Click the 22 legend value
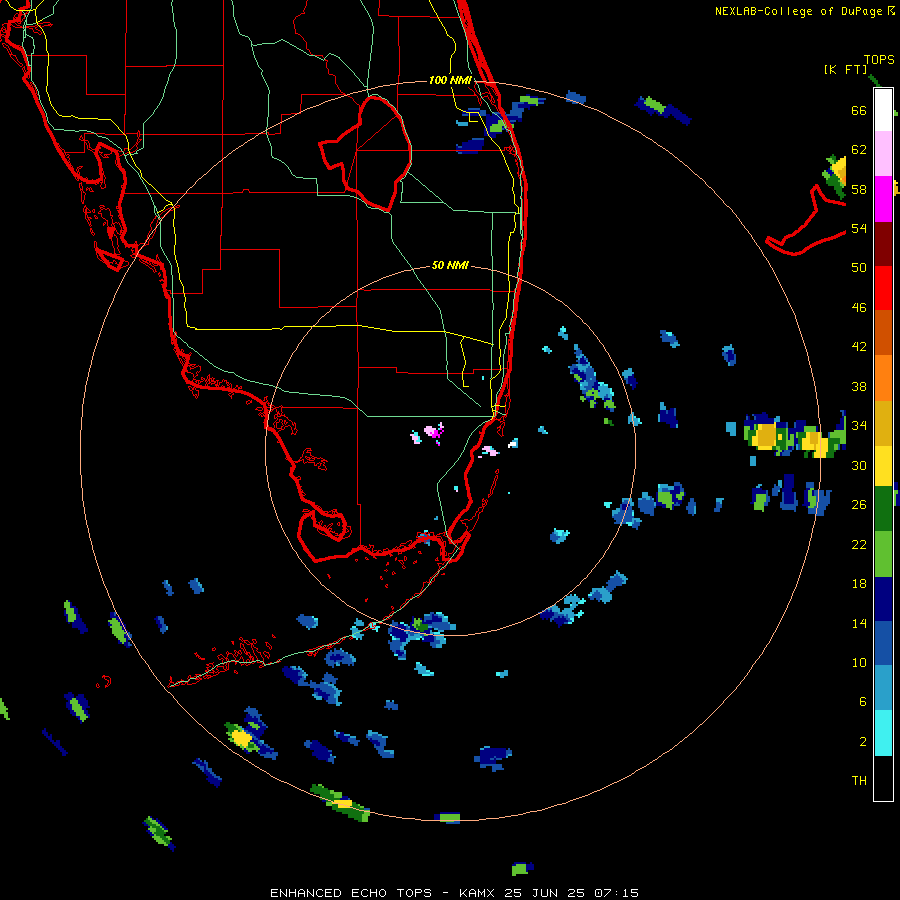This screenshot has height=900, width=900. [x=859, y=544]
